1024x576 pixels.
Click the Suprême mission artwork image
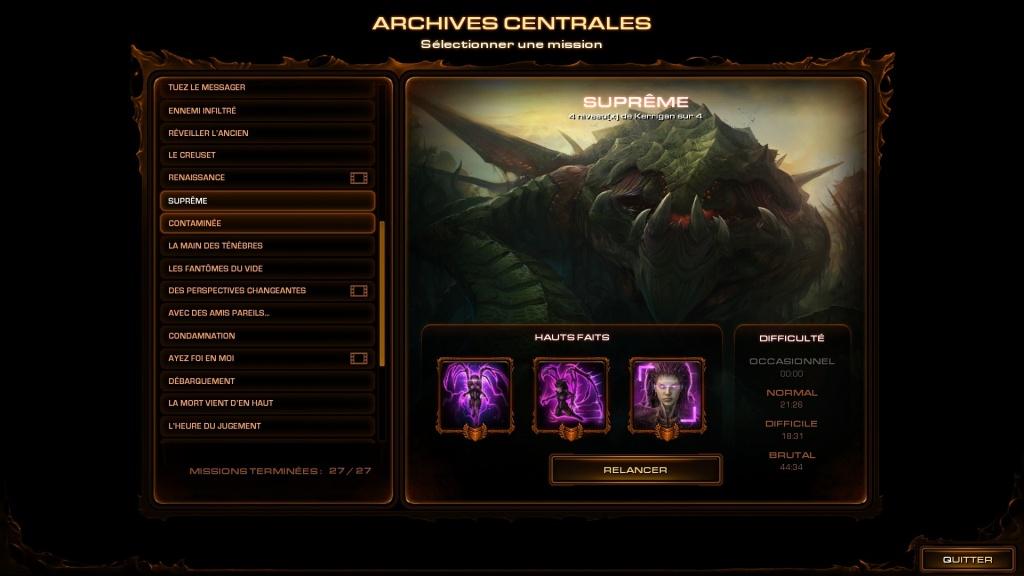[636, 199]
